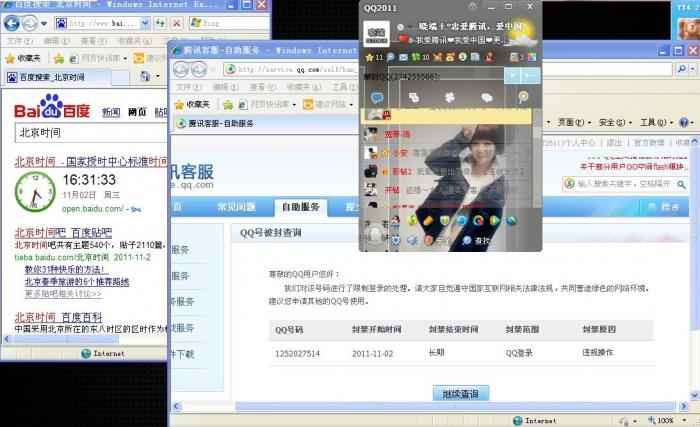Open the Soso S icon in QQ toolbar
The width and height of the screenshot is (700, 427).
tap(463, 57)
